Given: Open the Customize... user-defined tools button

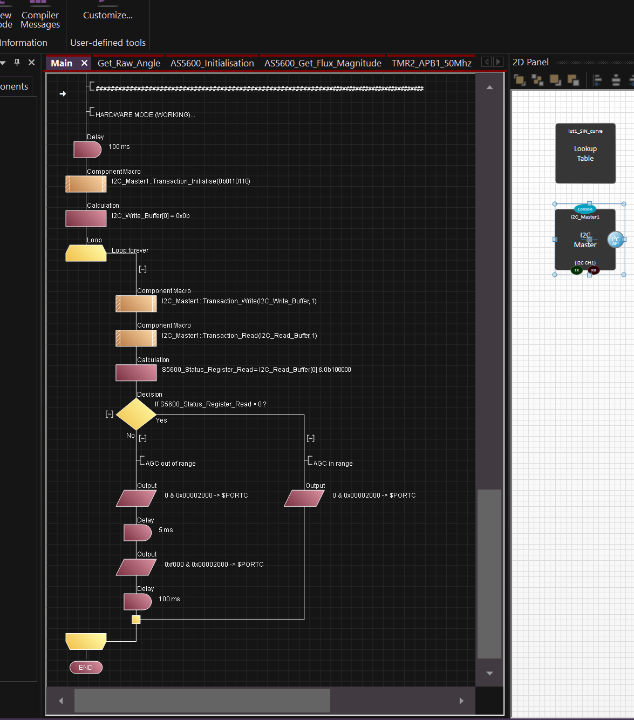Looking at the screenshot, I should point(107,15).
